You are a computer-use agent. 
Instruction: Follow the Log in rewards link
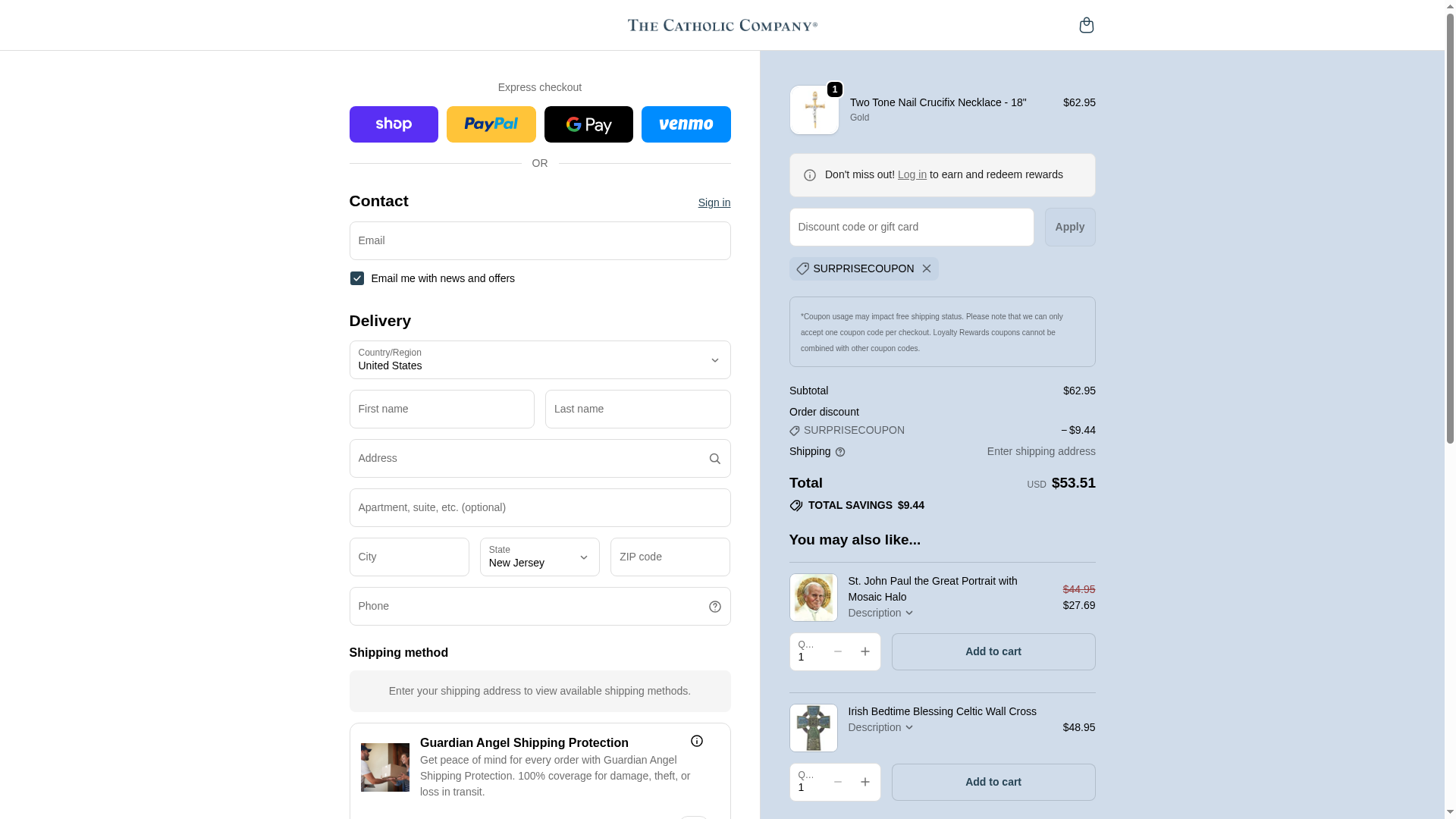coord(912,174)
